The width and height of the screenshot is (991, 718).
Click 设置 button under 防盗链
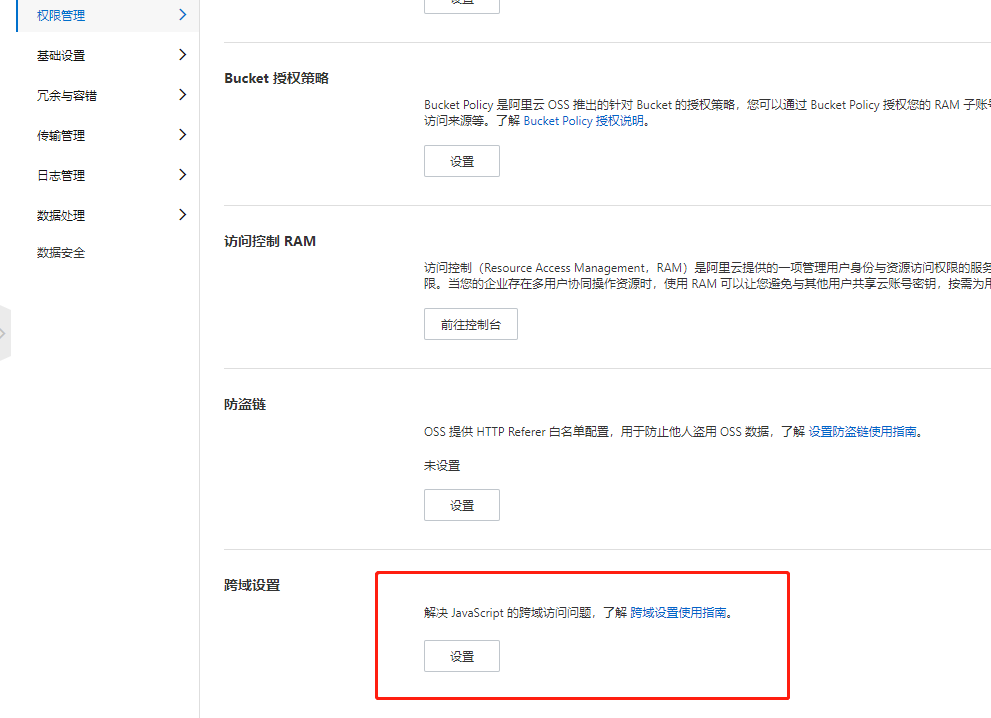click(461, 505)
